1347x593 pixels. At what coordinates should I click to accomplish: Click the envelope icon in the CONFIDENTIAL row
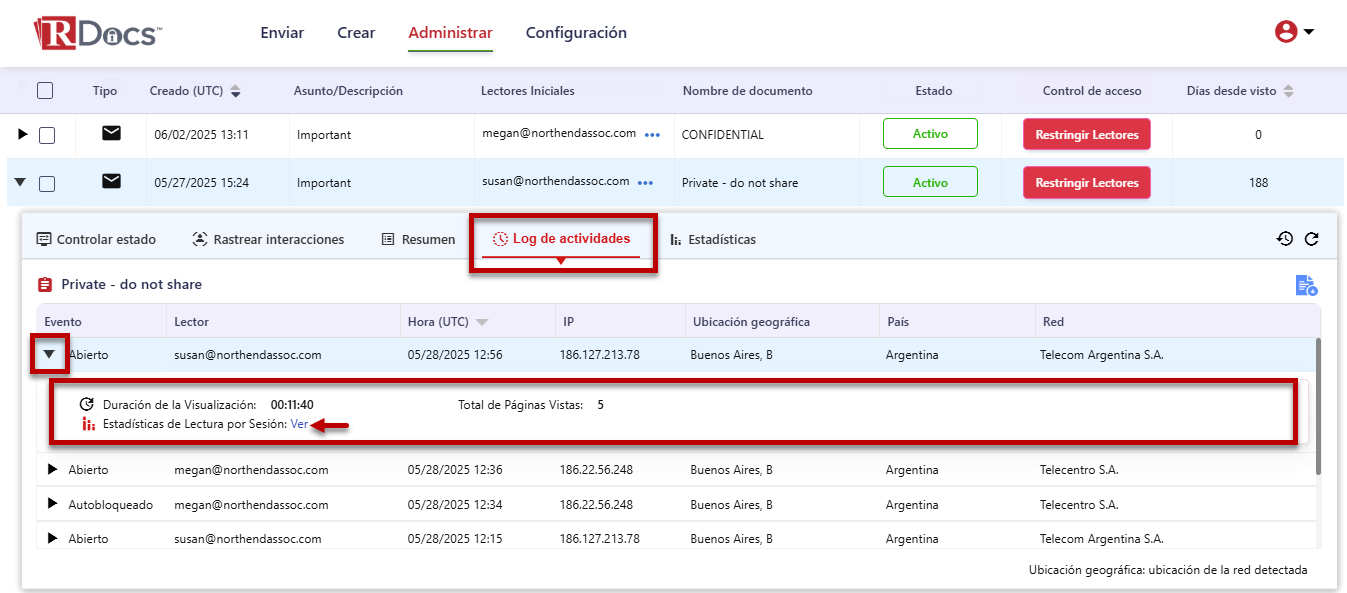click(111, 134)
